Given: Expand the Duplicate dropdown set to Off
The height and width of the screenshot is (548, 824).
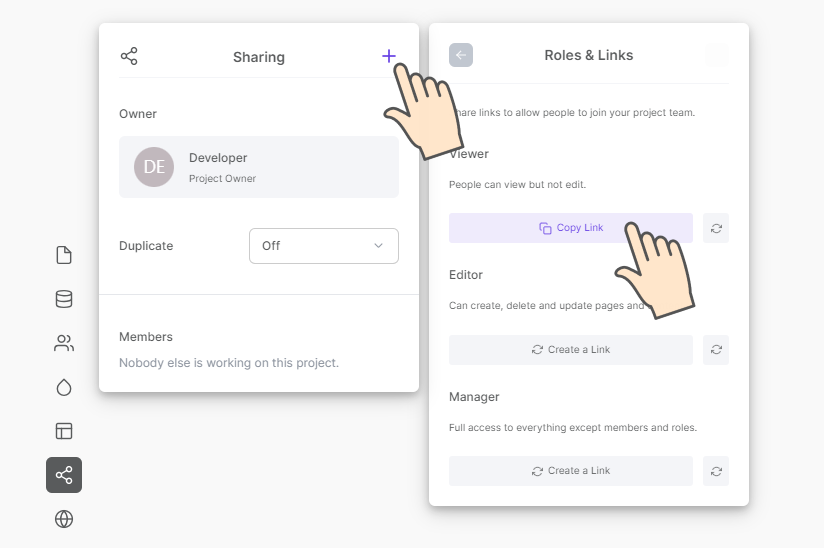Looking at the screenshot, I should pyautogui.click(x=323, y=246).
